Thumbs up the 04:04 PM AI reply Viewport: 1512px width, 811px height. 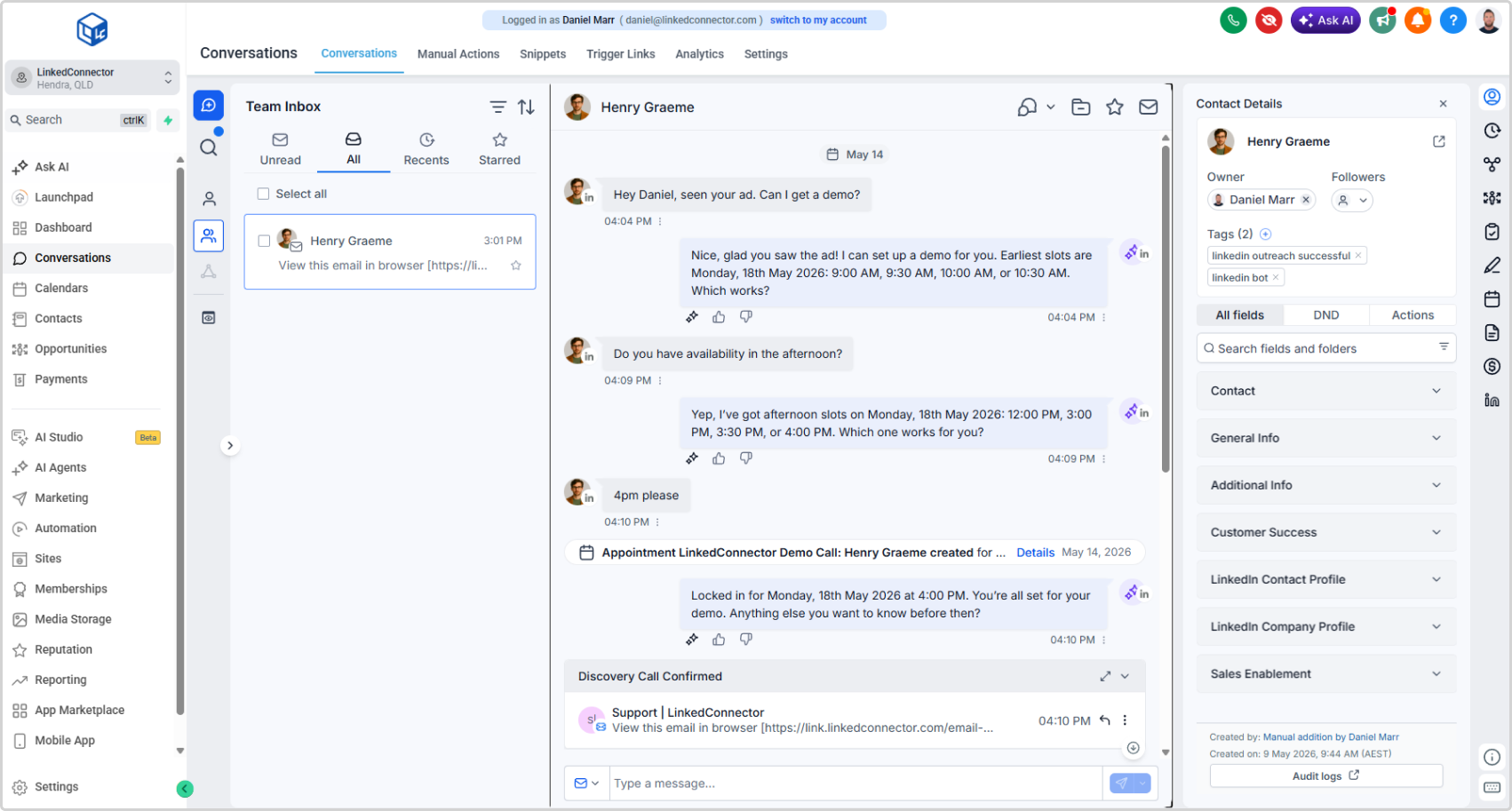pyautogui.click(x=719, y=317)
